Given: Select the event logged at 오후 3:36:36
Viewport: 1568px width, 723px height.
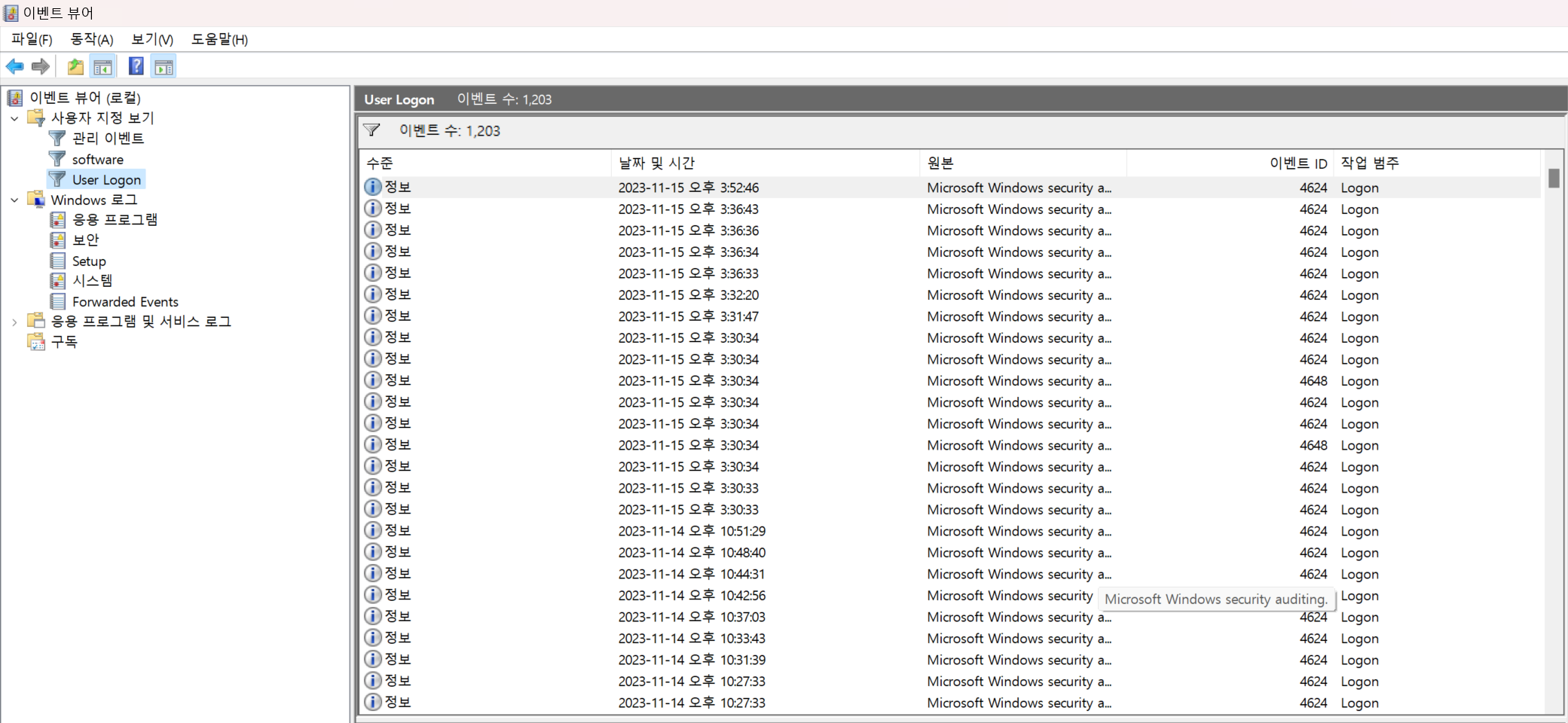Looking at the screenshot, I should [951, 230].
